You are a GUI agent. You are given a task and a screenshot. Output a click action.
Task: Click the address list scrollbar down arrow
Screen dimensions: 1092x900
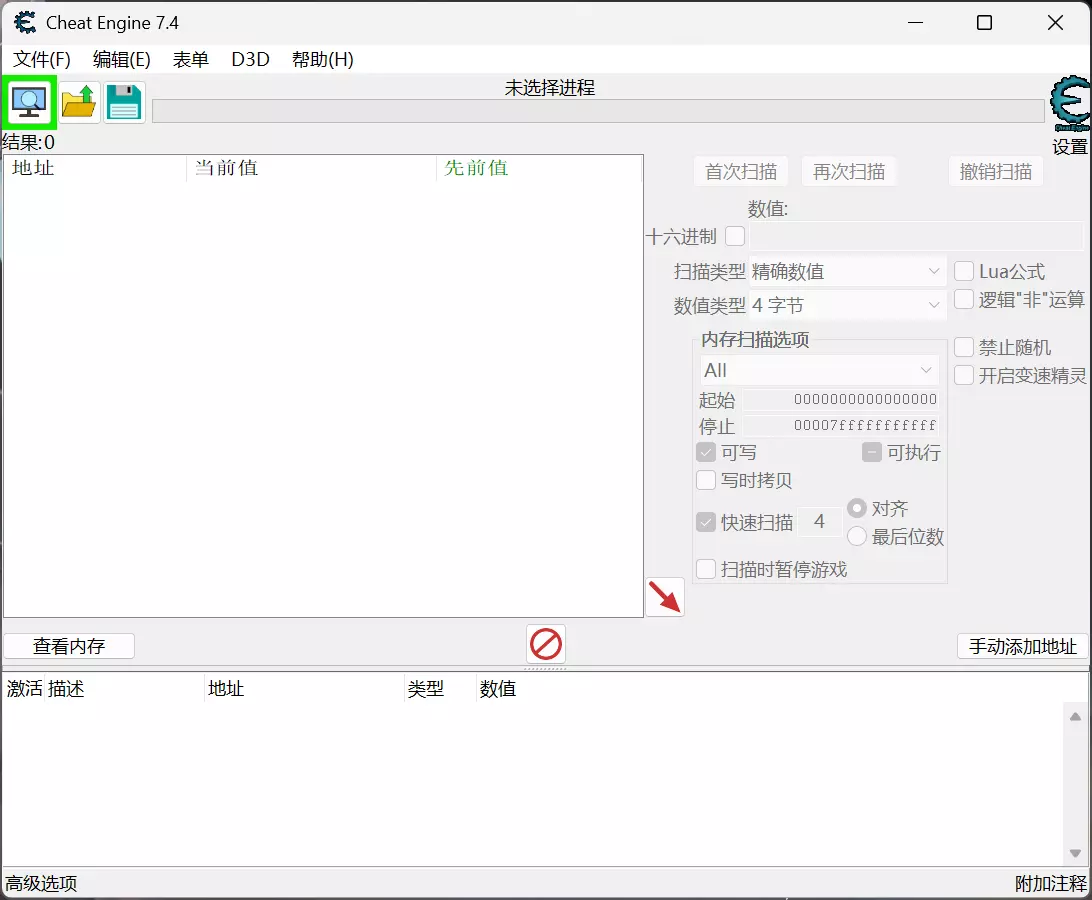pyautogui.click(x=1075, y=853)
